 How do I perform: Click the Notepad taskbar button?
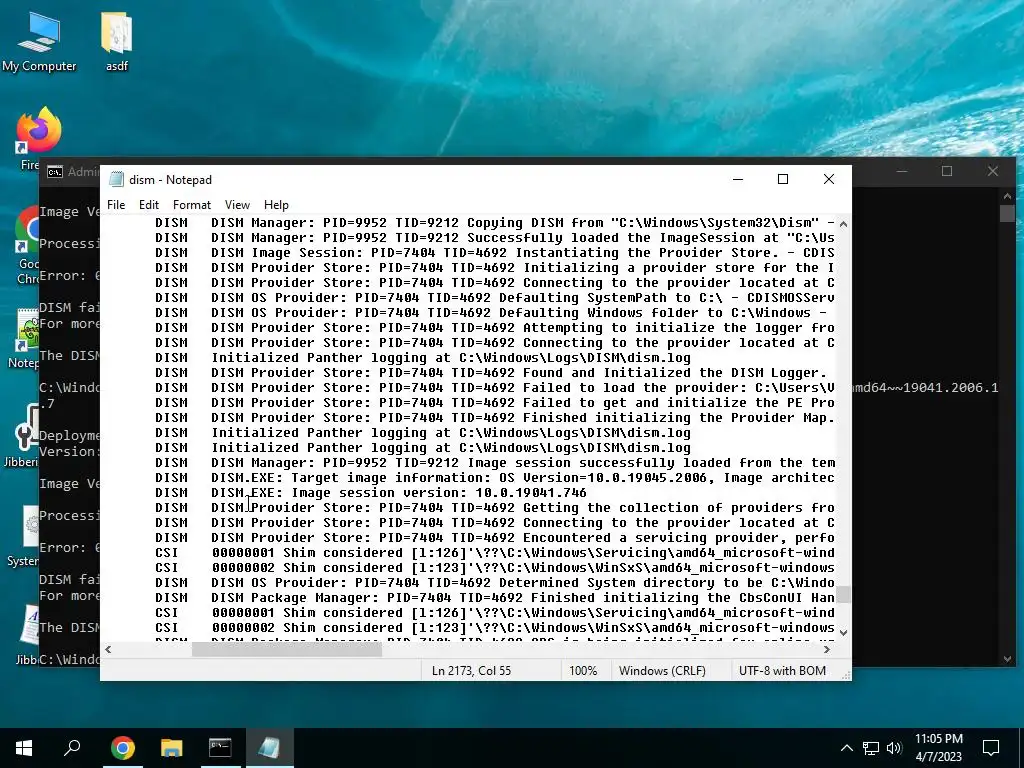point(269,748)
